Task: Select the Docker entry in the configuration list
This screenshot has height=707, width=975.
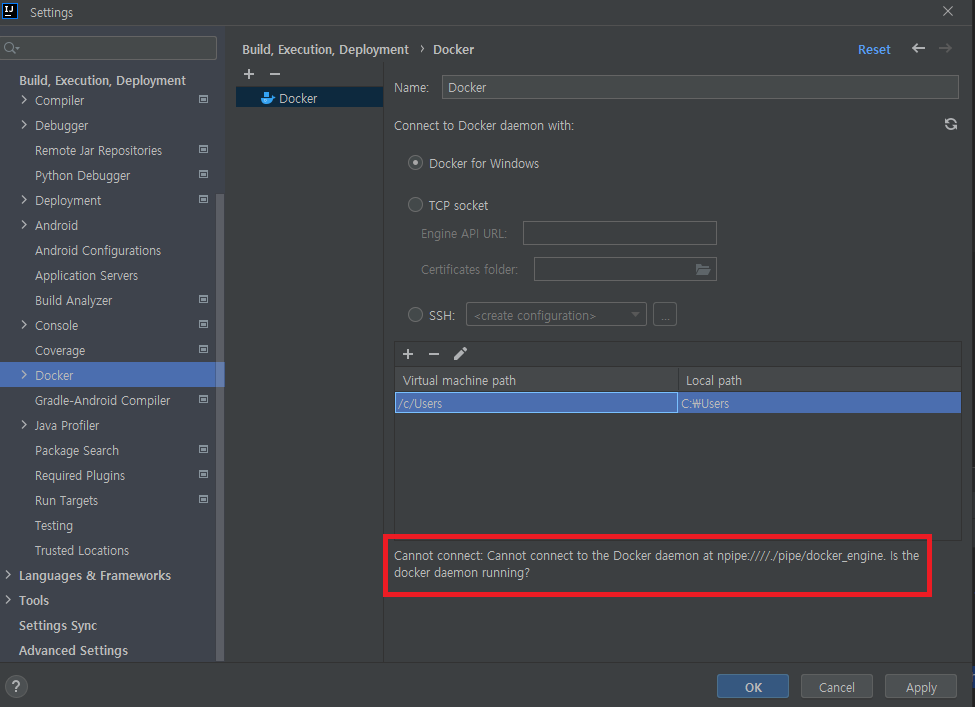Action: tap(309, 98)
